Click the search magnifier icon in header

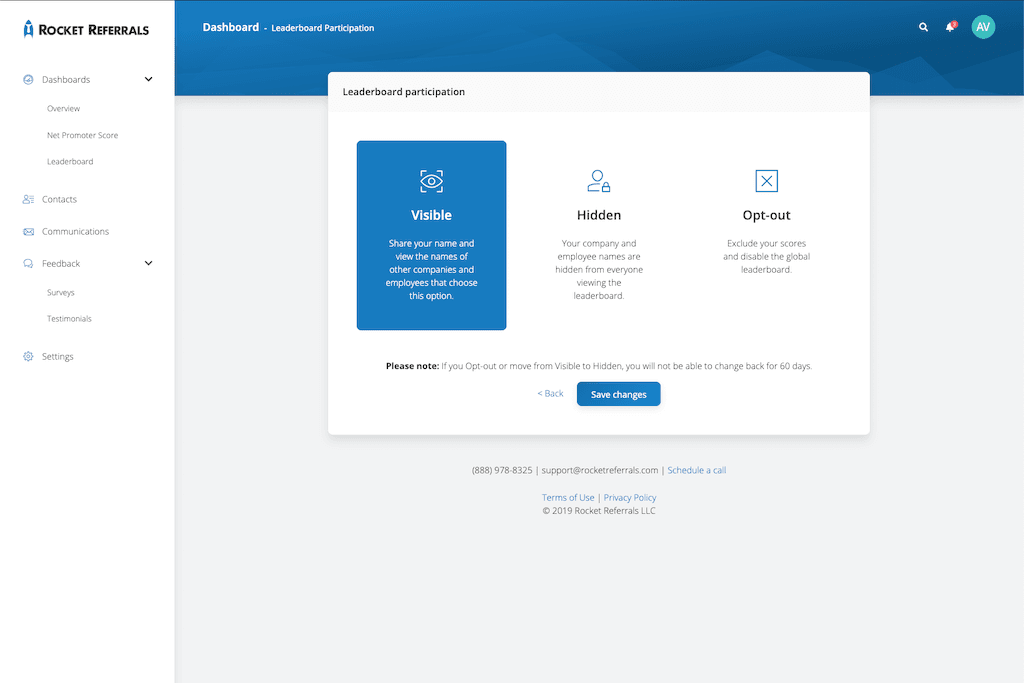click(x=923, y=28)
